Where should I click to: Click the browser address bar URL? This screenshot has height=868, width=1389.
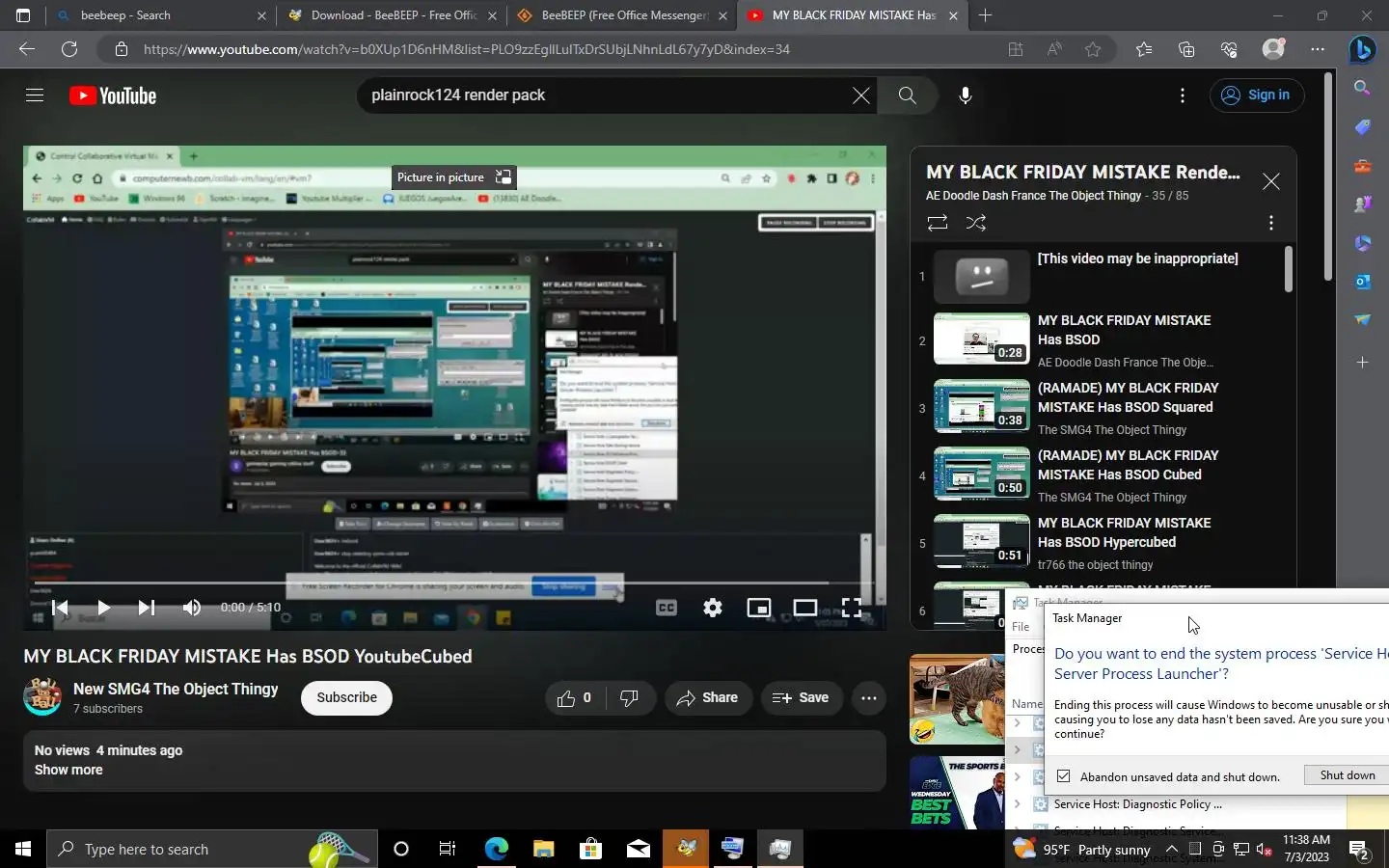click(467, 49)
